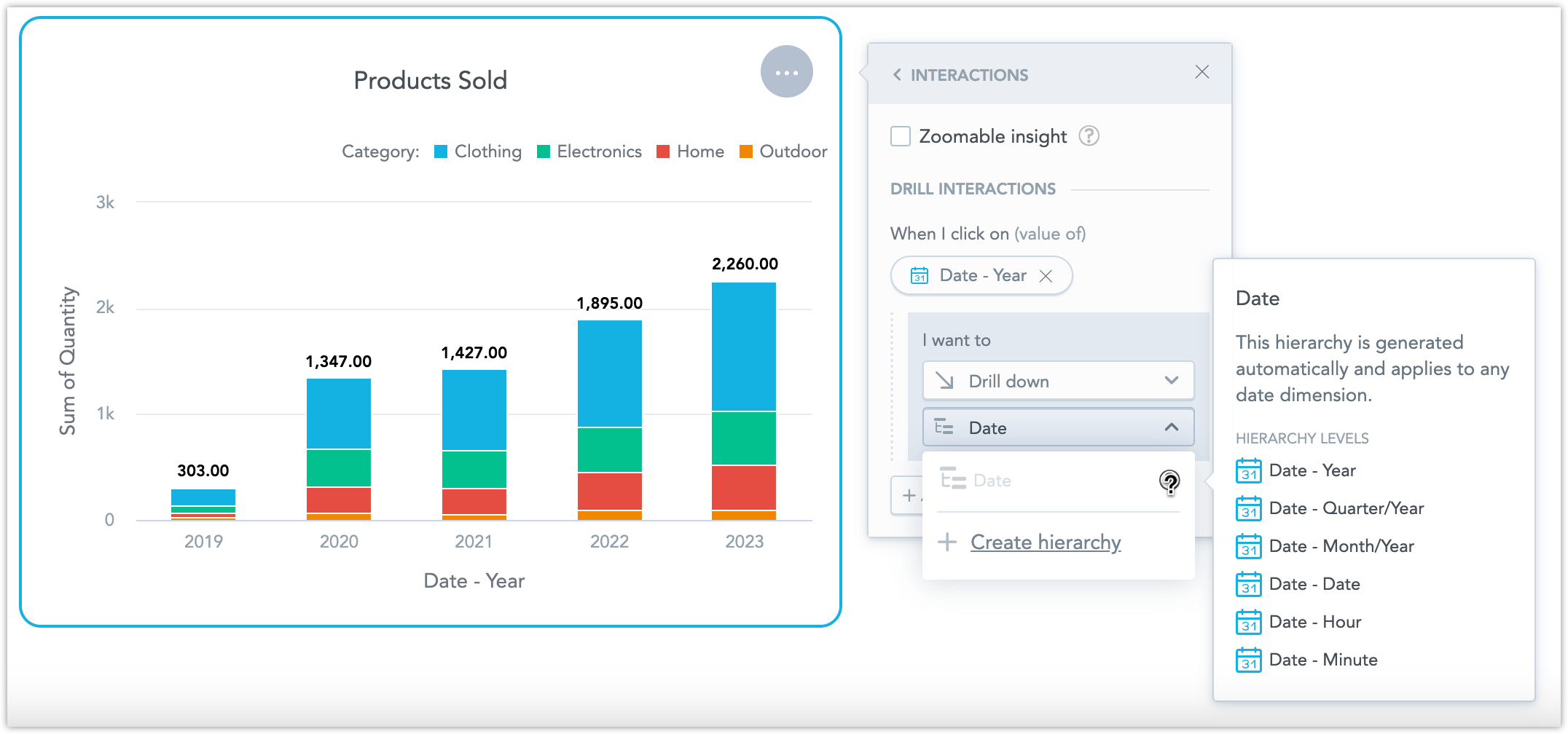Remove the Date - Year drill chip
The width and height of the screenshot is (1568, 734).
tap(1046, 276)
